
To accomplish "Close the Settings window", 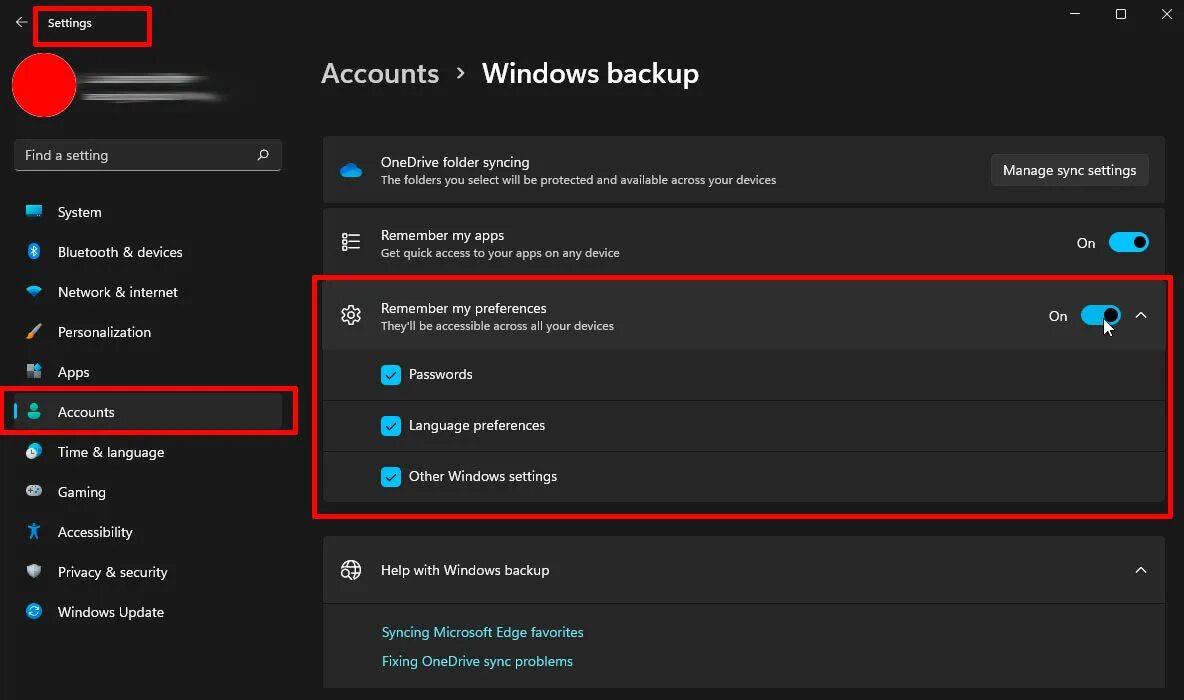I will [x=1167, y=14].
